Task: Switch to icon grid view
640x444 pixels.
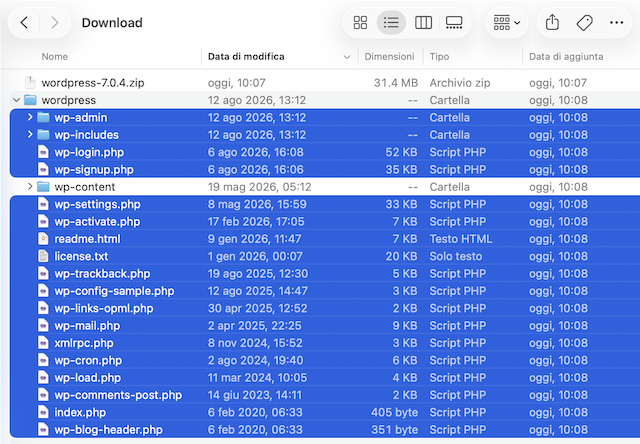Action: tap(360, 22)
